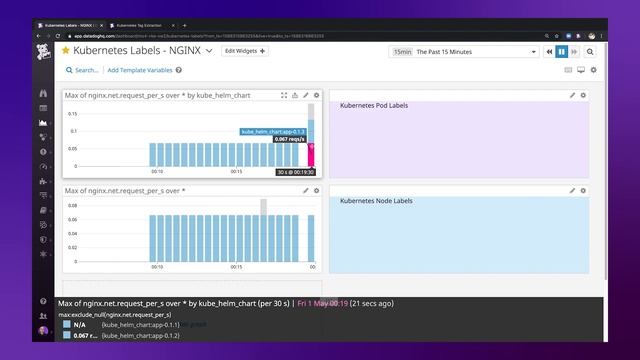The height and width of the screenshot is (360, 640).
Task: Edit the kube_helm_chart graph with pencil icon
Action: [306, 95]
